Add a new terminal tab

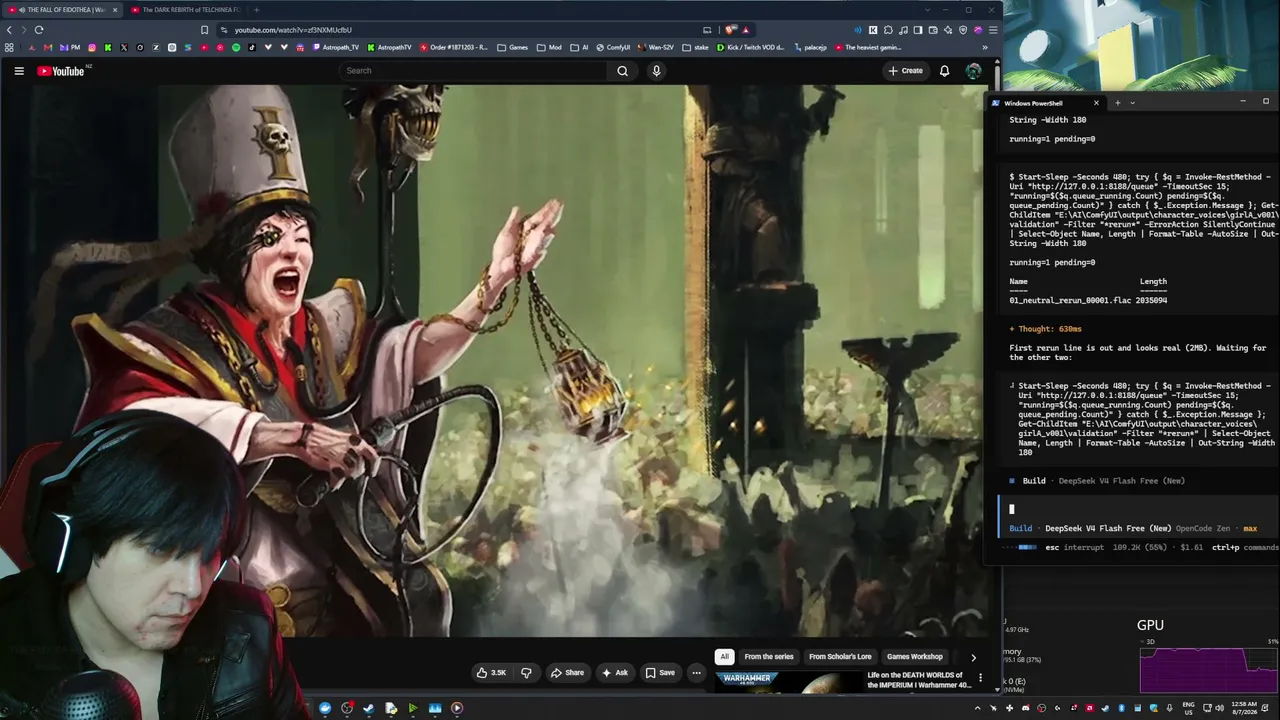tap(1118, 103)
